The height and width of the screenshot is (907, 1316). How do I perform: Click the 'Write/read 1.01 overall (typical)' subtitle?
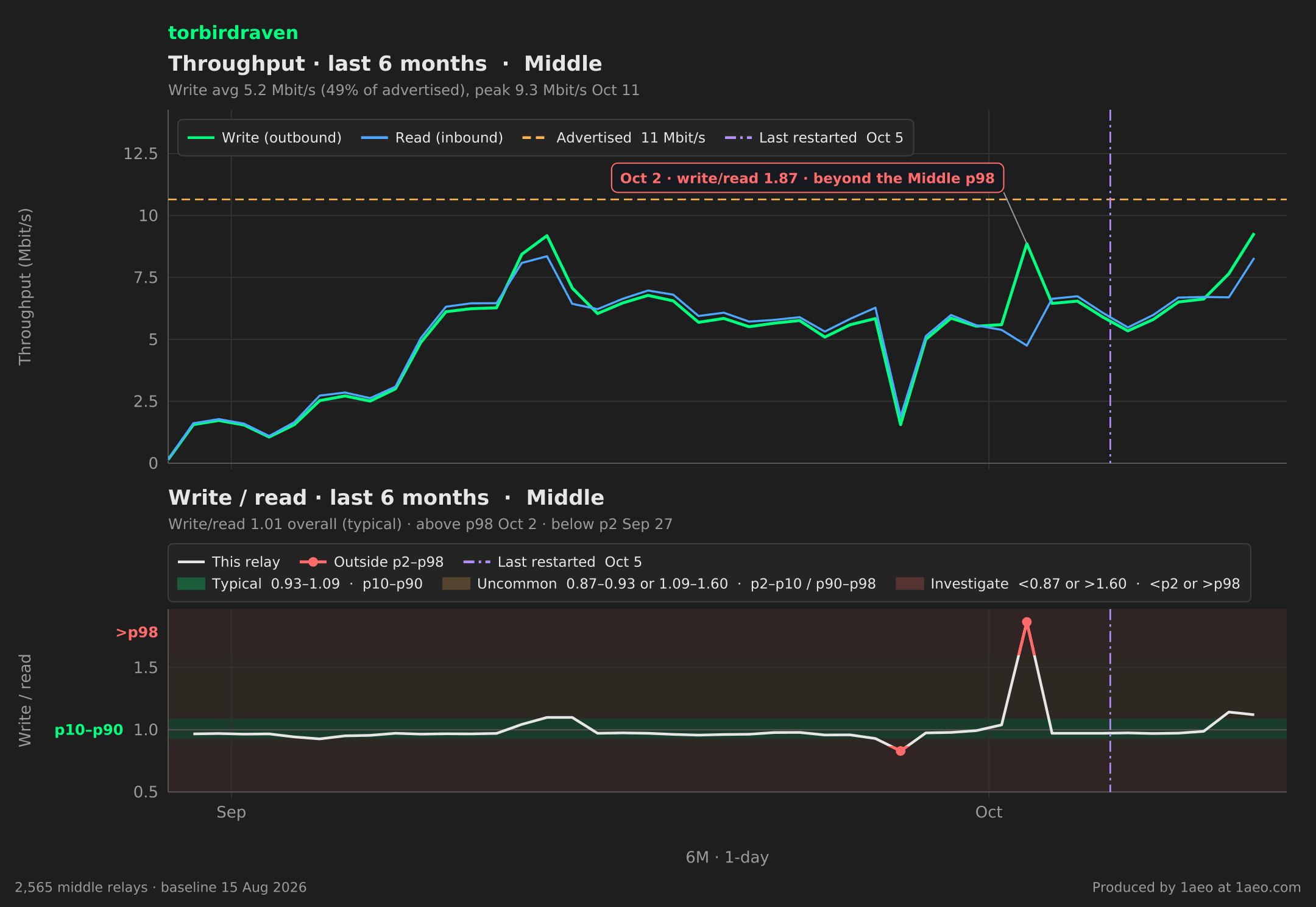click(x=420, y=524)
